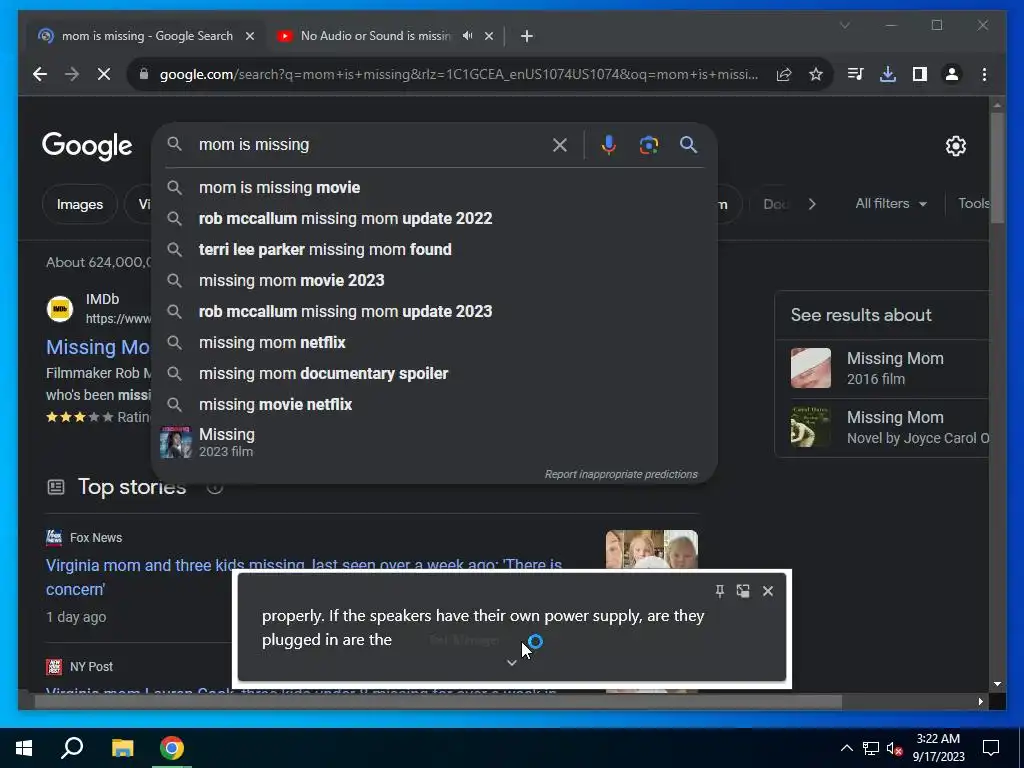The width and height of the screenshot is (1024, 768).
Task: Start voice search with microphone icon
Action: (x=609, y=145)
